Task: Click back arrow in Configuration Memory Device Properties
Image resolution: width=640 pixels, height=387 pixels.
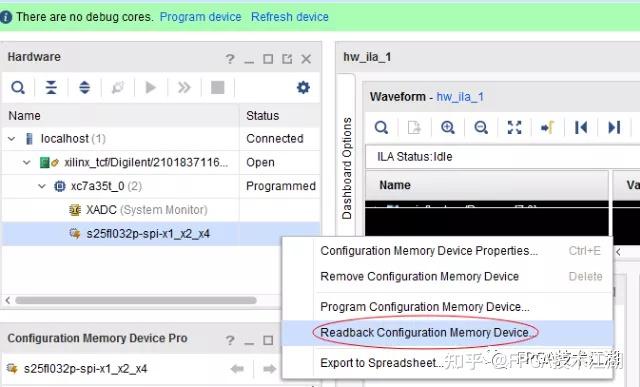Action: pyautogui.click(x=237, y=369)
